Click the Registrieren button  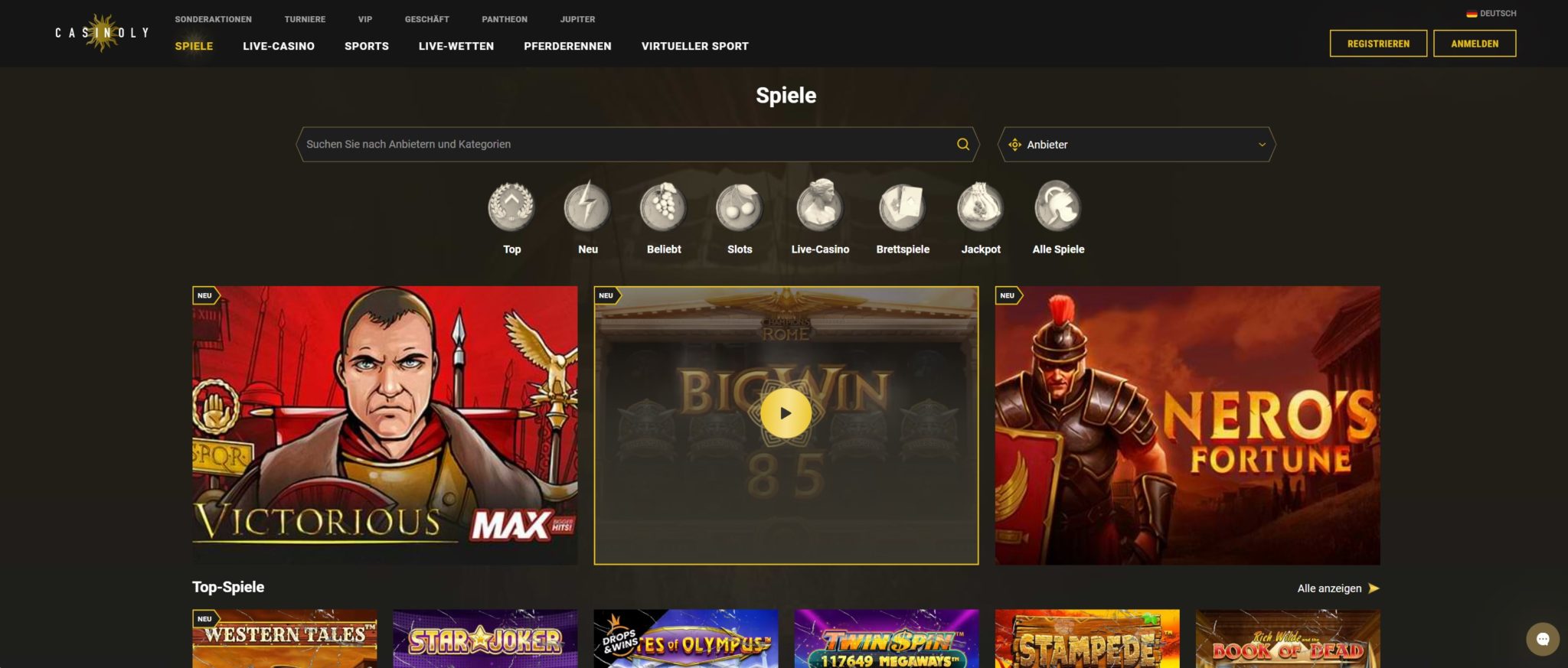pos(1378,44)
